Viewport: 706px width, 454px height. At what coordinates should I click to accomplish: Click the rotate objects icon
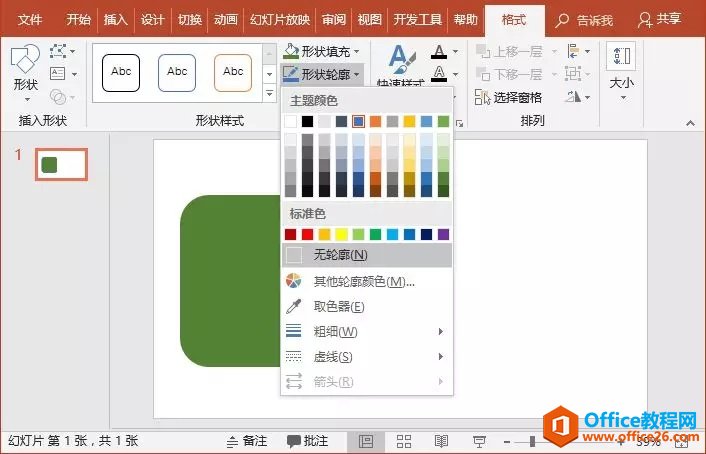(x=573, y=96)
